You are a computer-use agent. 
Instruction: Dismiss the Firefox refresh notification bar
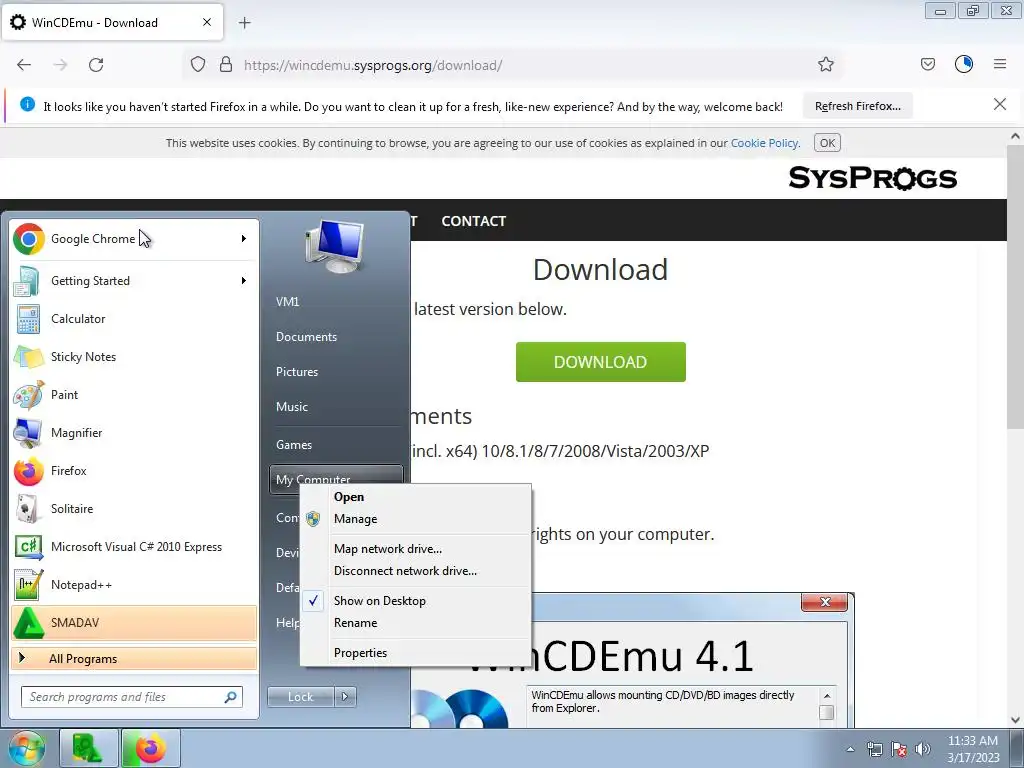(999, 104)
